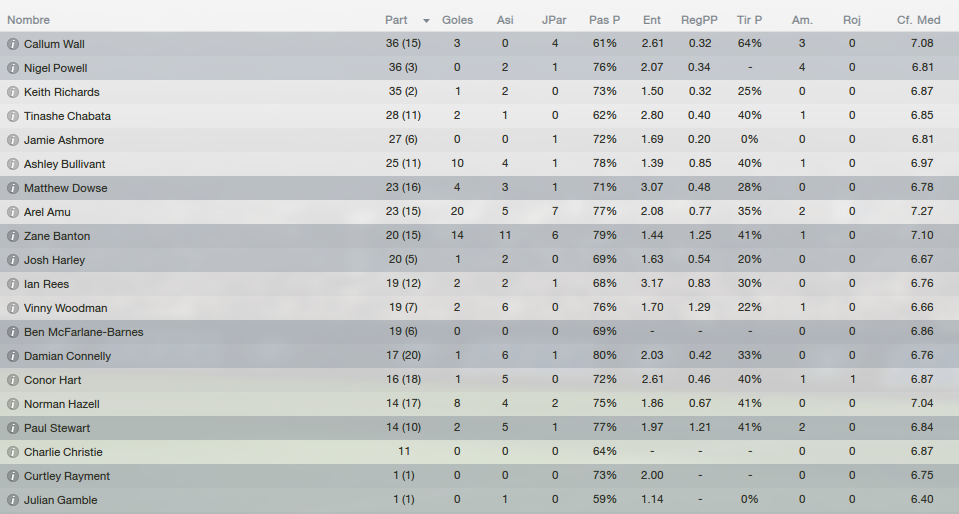The width and height of the screenshot is (959, 514).
Task: Open Keith Richards player profile
Action: [62, 92]
